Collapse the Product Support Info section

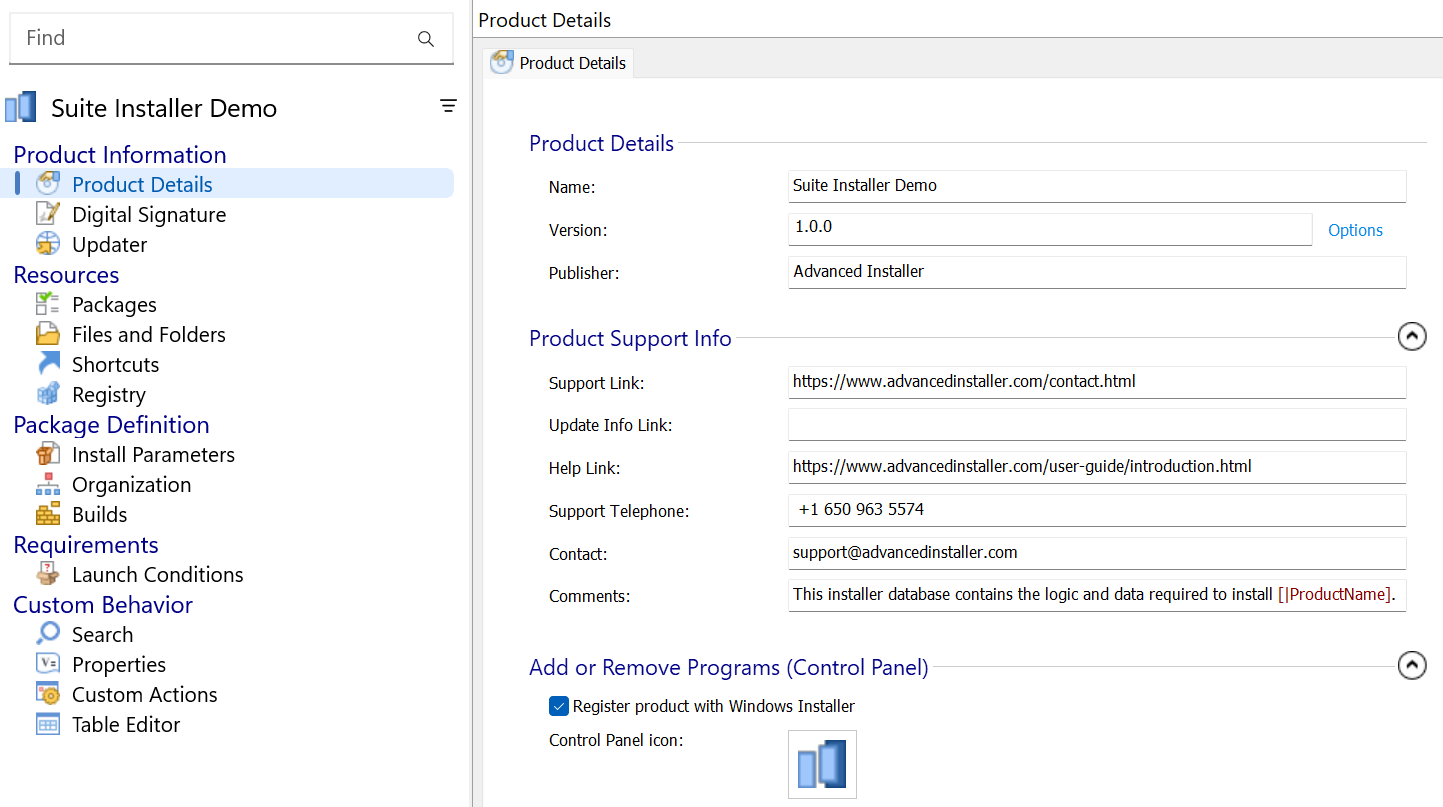(x=1412, y=337)
